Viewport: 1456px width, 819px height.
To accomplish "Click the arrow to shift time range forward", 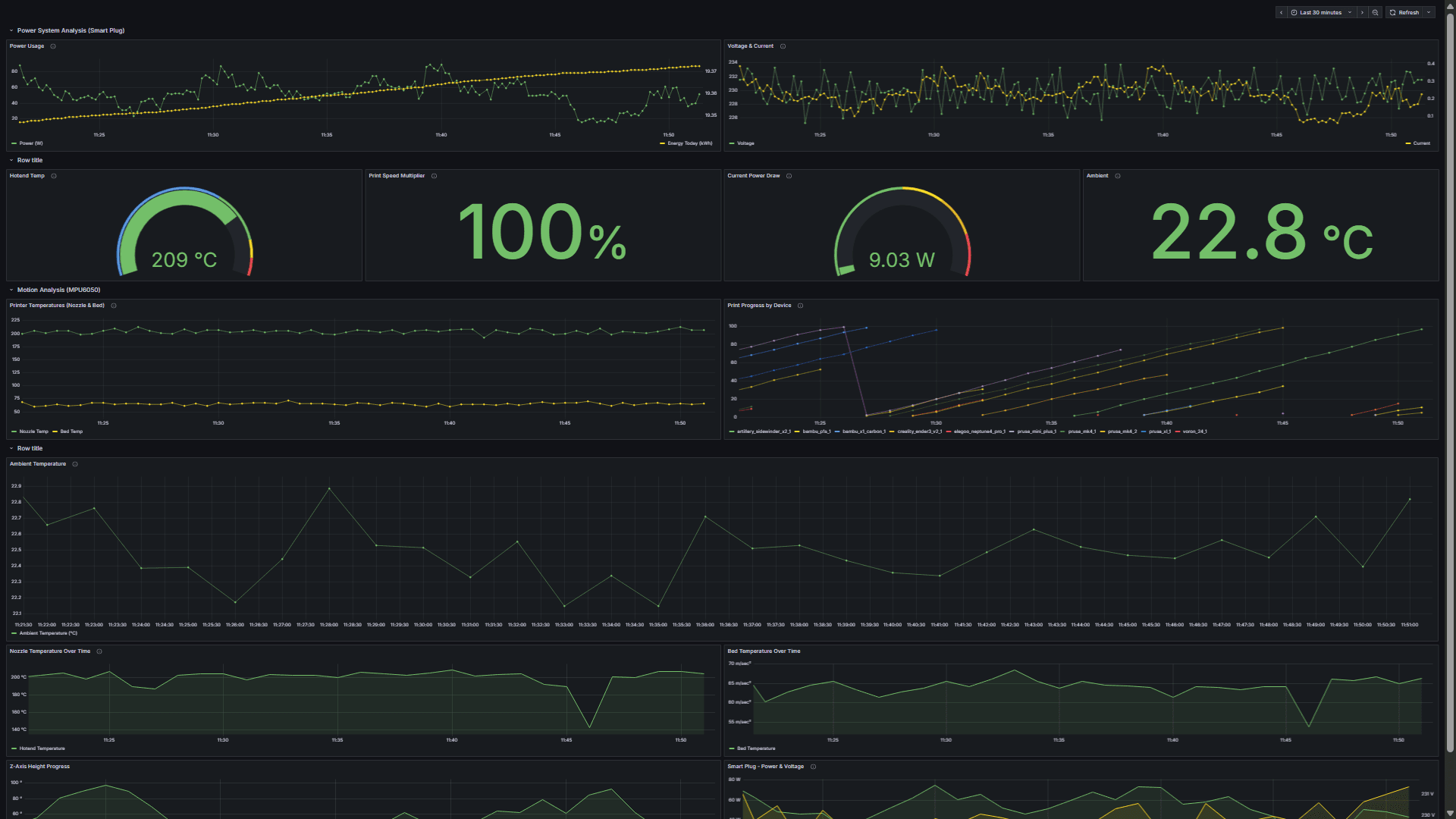I will click(x=1362, y=12).
